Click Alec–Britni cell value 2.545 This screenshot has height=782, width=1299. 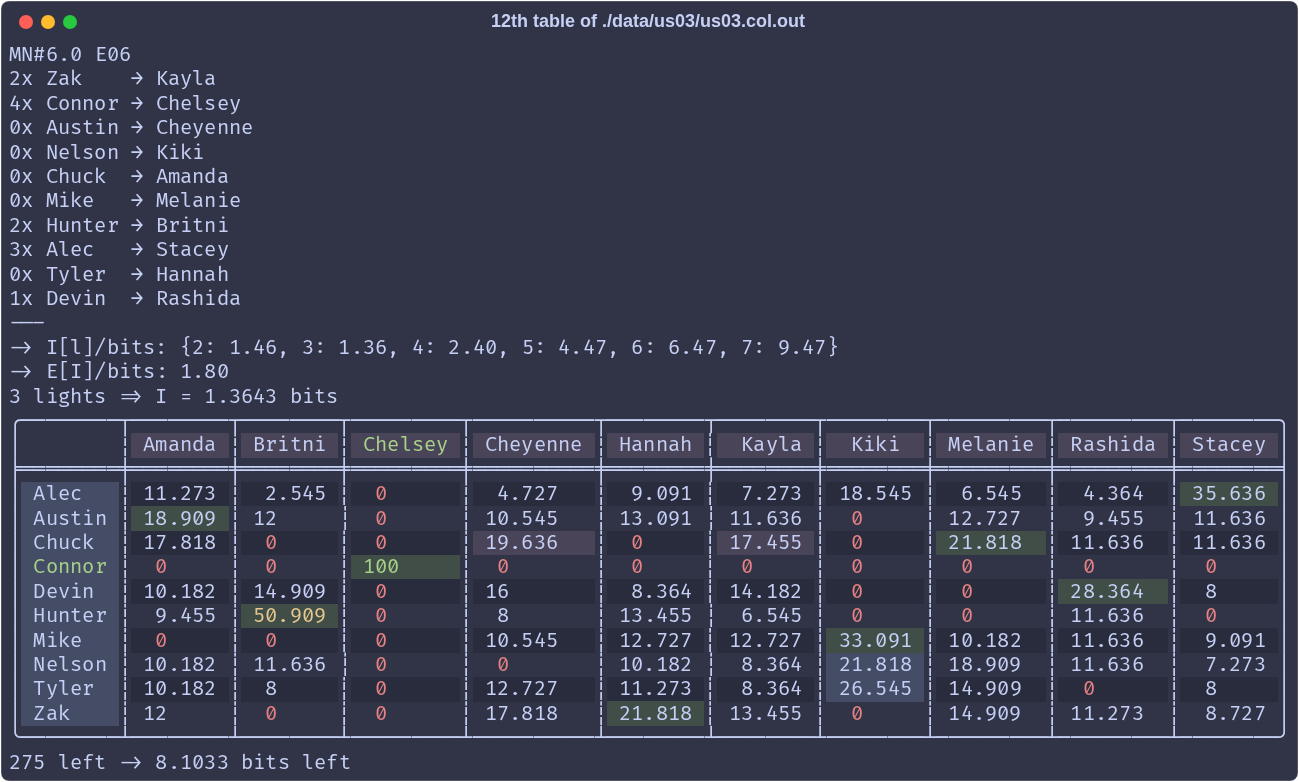(290, 494)
